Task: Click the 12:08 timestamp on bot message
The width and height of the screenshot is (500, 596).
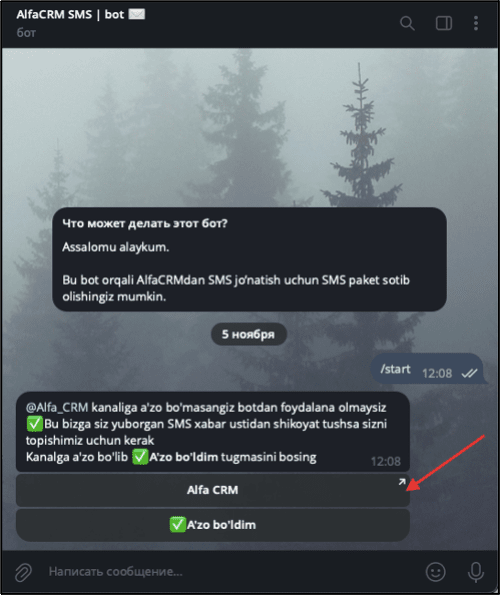Action: pos(386,461)
